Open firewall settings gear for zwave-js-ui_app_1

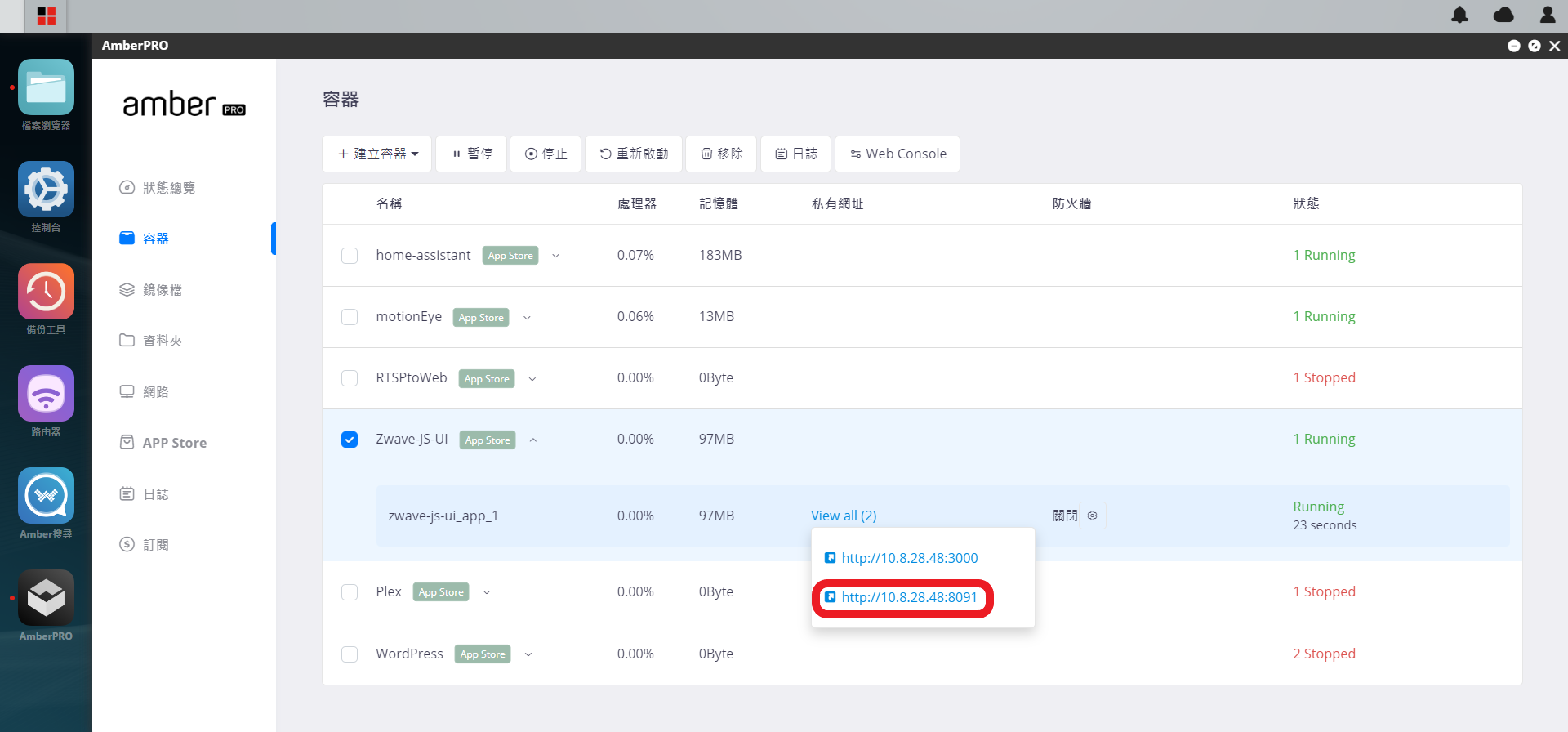(x=1093, y=516)
